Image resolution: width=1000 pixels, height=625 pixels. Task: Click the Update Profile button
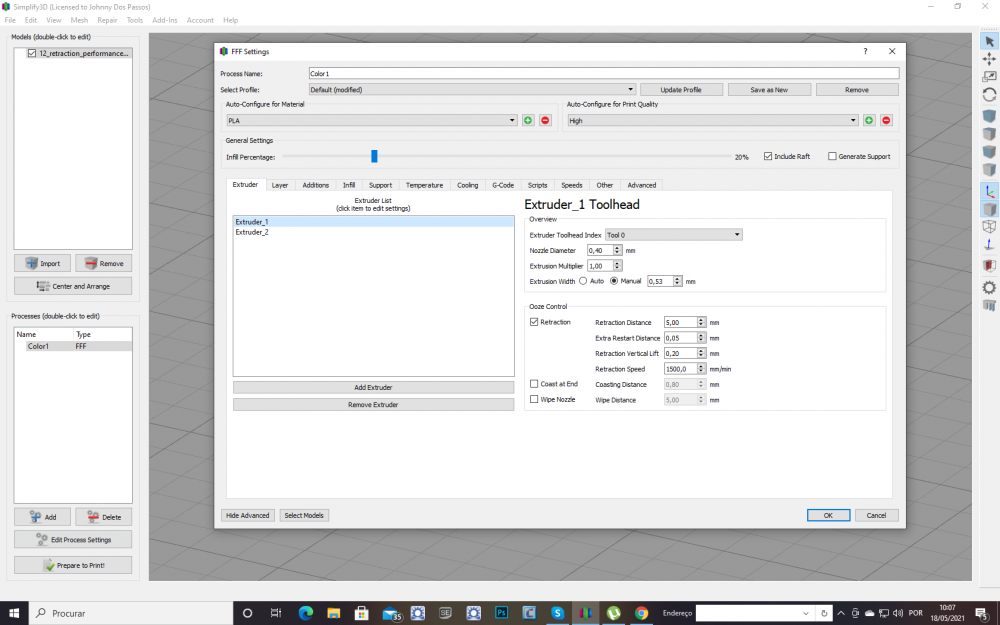coord(681,90)
